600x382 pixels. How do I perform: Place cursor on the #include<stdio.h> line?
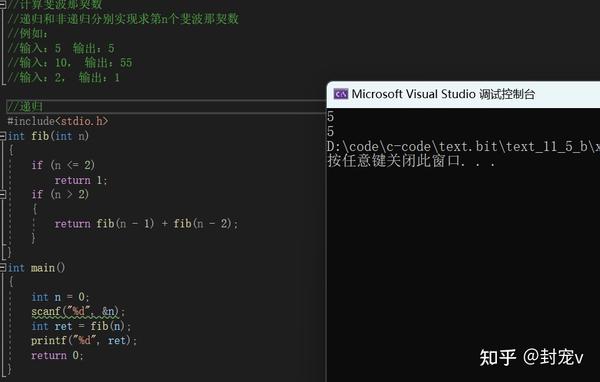[x=58, y=121]
